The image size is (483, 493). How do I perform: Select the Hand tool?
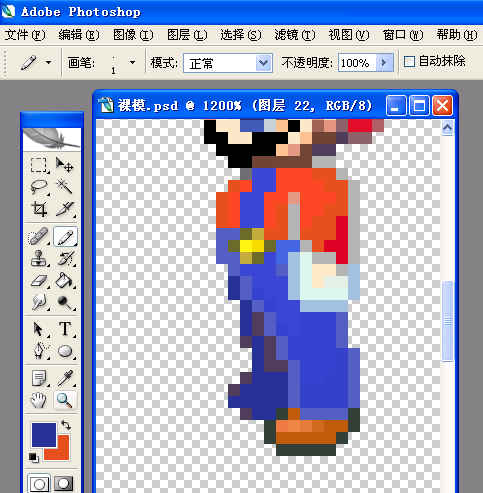(x=39, y=400)
